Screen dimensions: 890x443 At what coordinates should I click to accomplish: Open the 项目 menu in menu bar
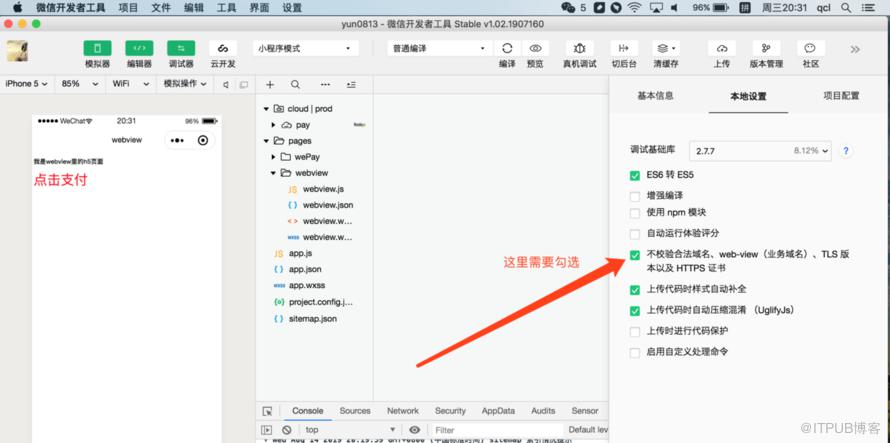click(128, 8)
